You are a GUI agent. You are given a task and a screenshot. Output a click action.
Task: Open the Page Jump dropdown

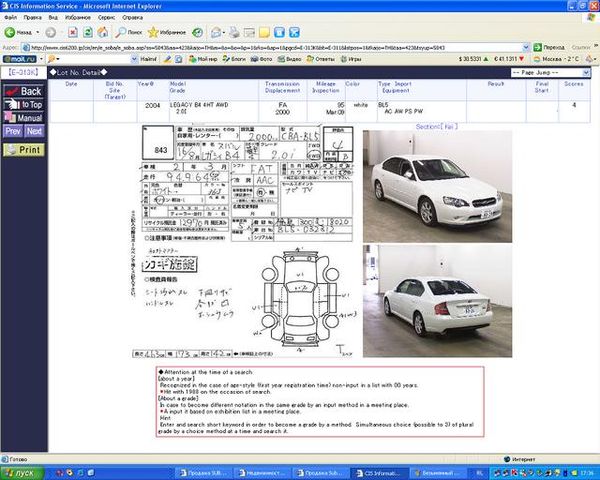tap(550, 73)
